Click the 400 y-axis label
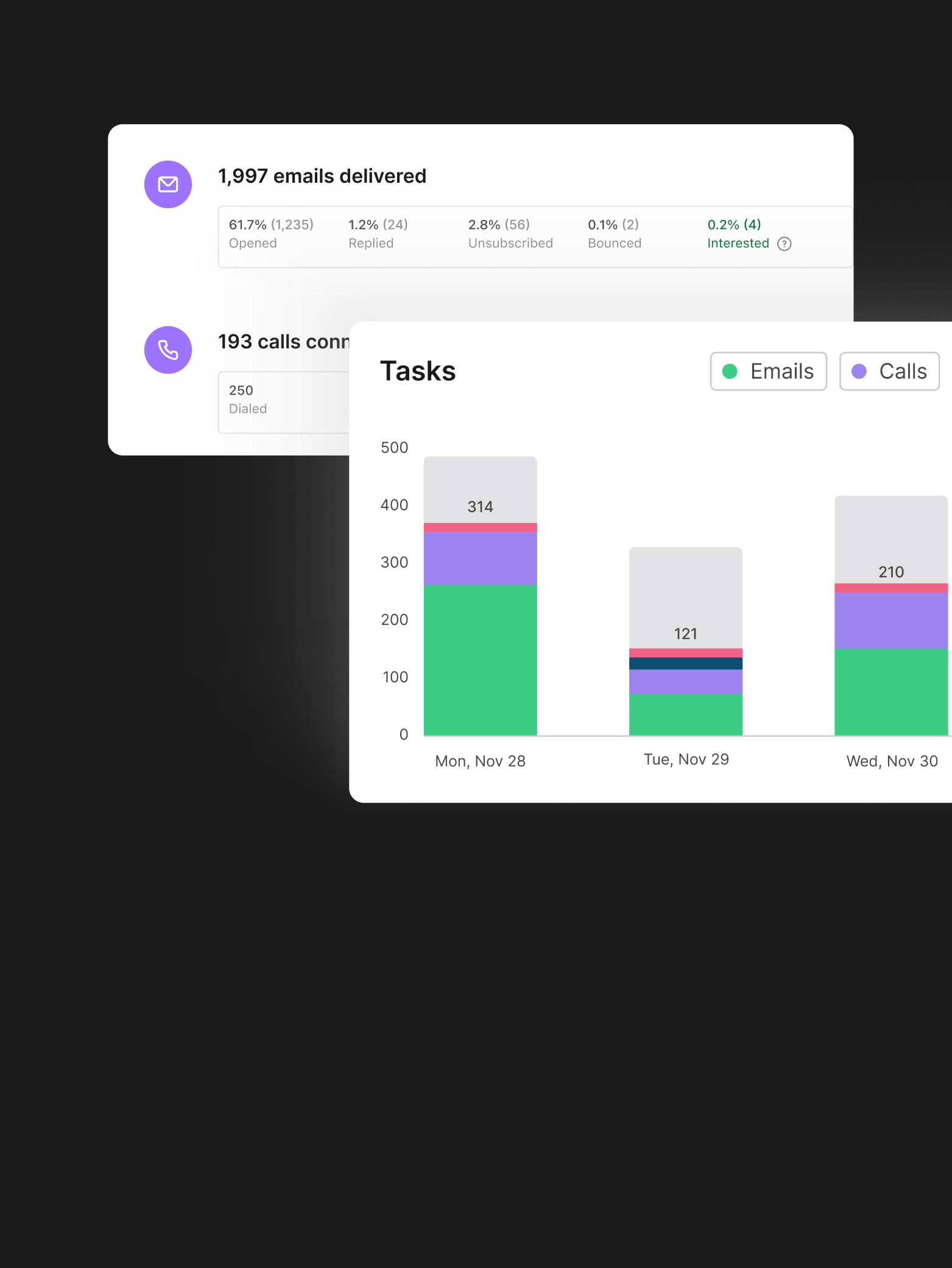Image resolution: width=952 pixels, height=1268 pixels. tap(395, 505)
